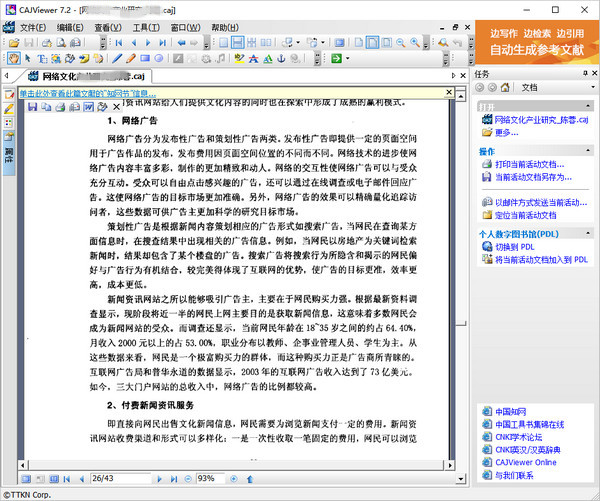Select the Ellipse annotation tool
The width and height of the screenshot is (600, 501).
(x=159, y=58)
